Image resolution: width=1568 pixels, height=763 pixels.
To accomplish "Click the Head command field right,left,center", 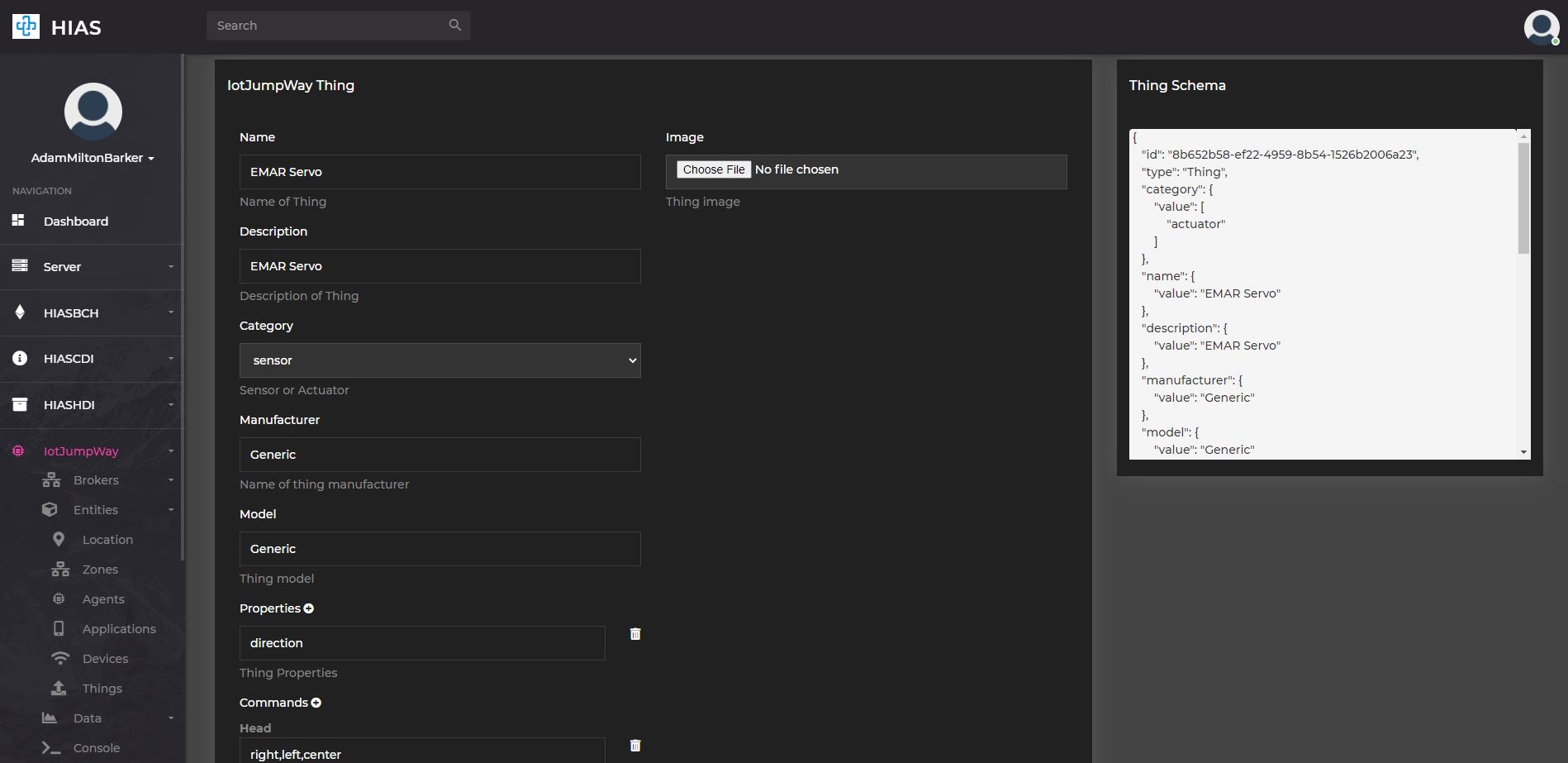I will tap(422, 751).
